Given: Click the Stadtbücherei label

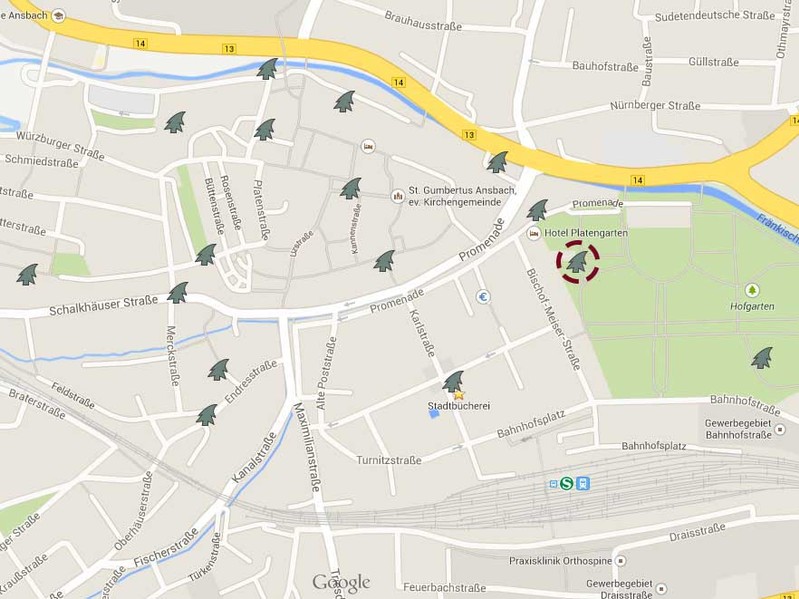Looking at the screenshot, I should 459,406.
